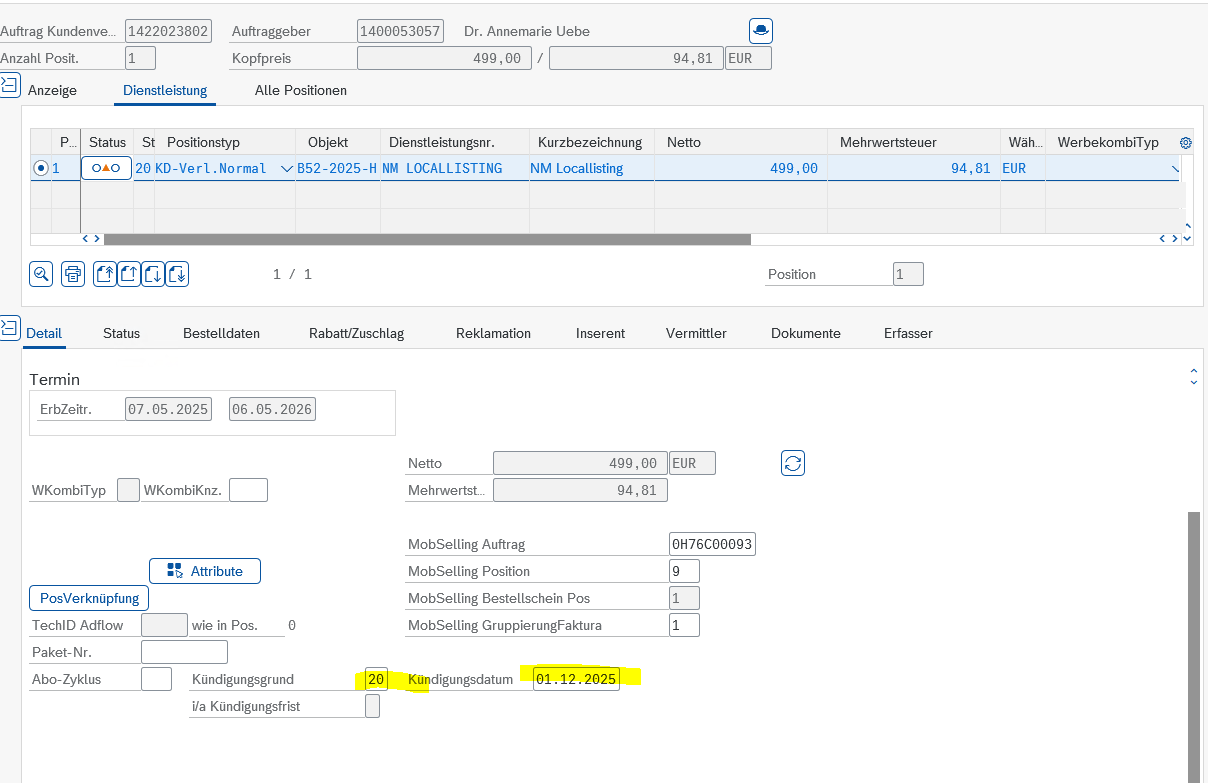Click the Auftraggeber field 1400053057
Screen dimensions: 1208x783
tap(400, 31)
